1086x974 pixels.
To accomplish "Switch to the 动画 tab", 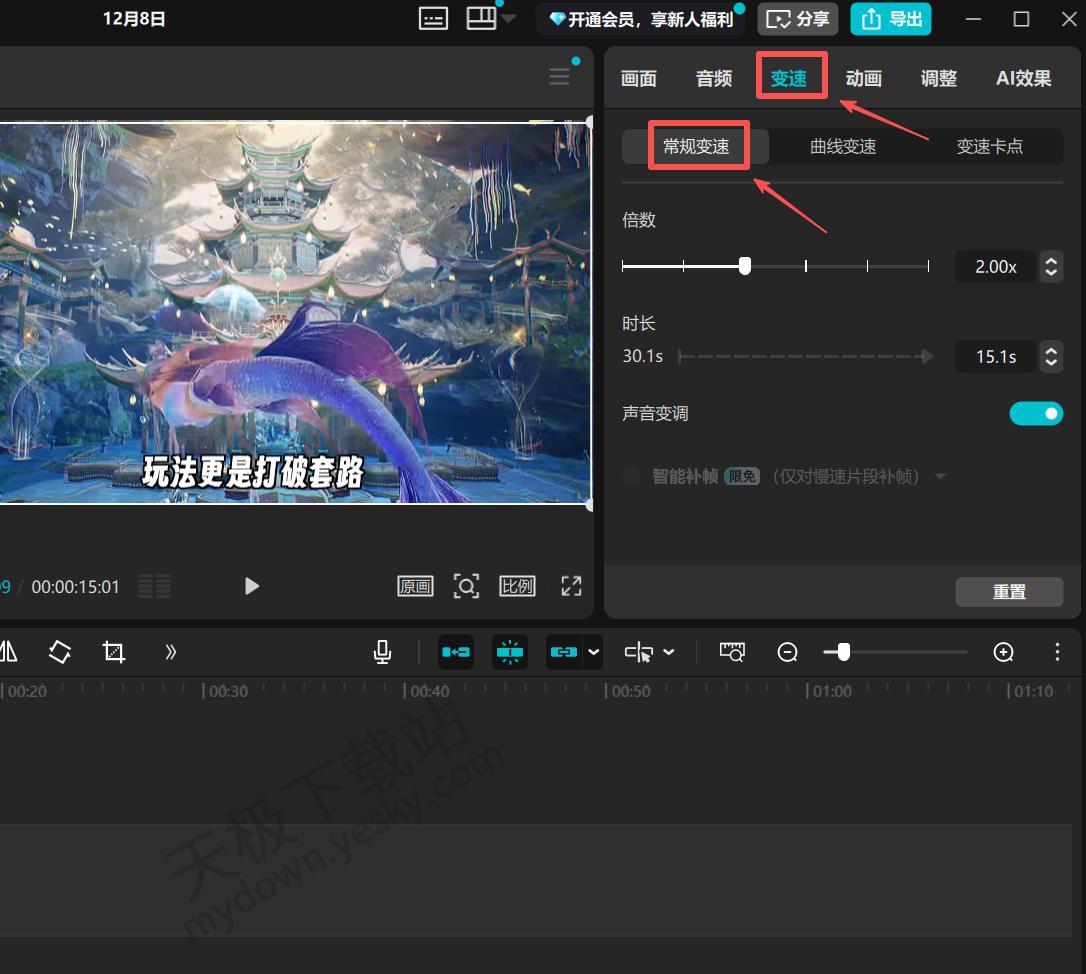I will (863, 78).
